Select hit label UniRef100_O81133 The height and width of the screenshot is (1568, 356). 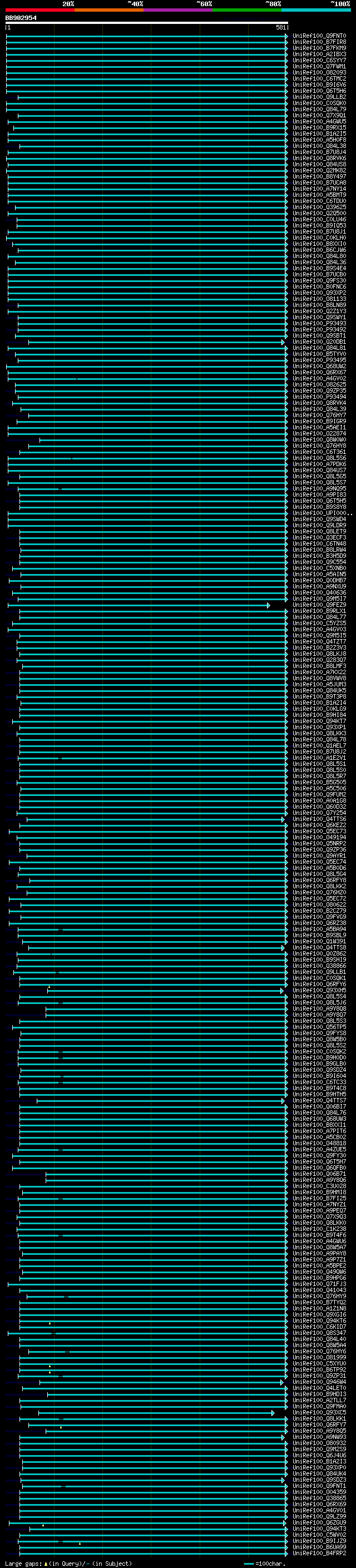point(319,299)
